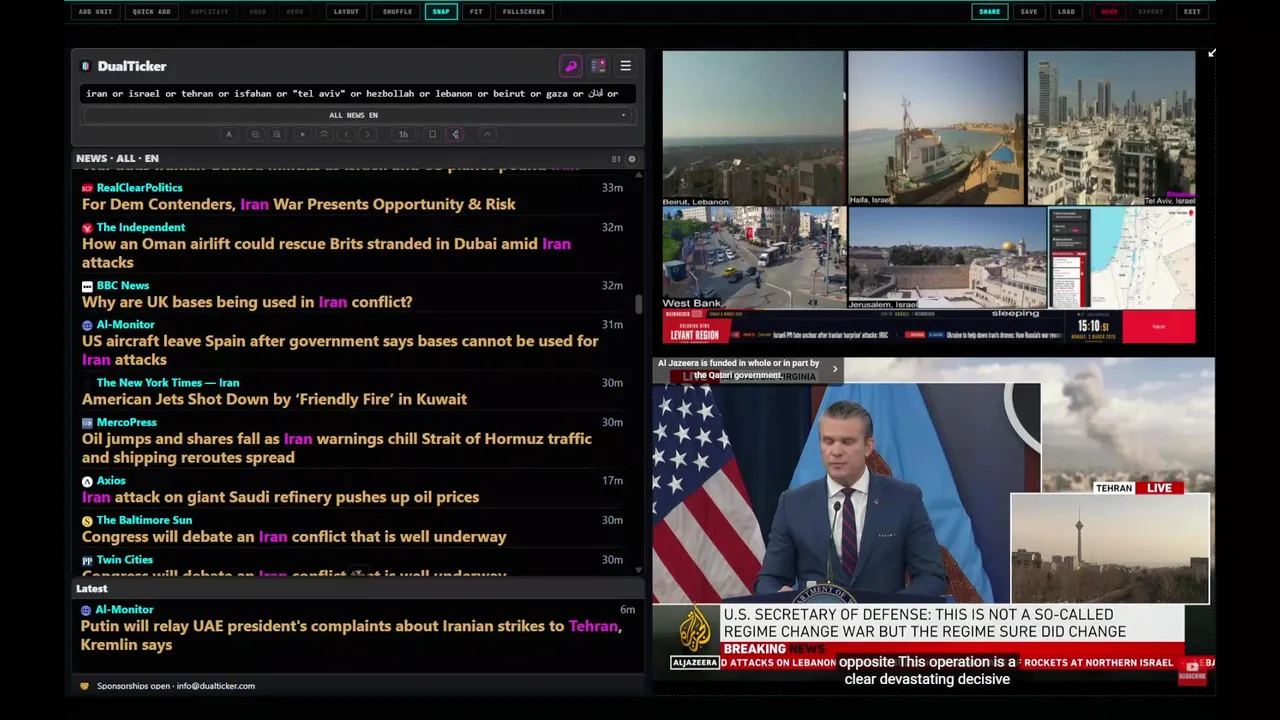
Task: Click The Baltimore Sun source icon
Action: [87, 521]
